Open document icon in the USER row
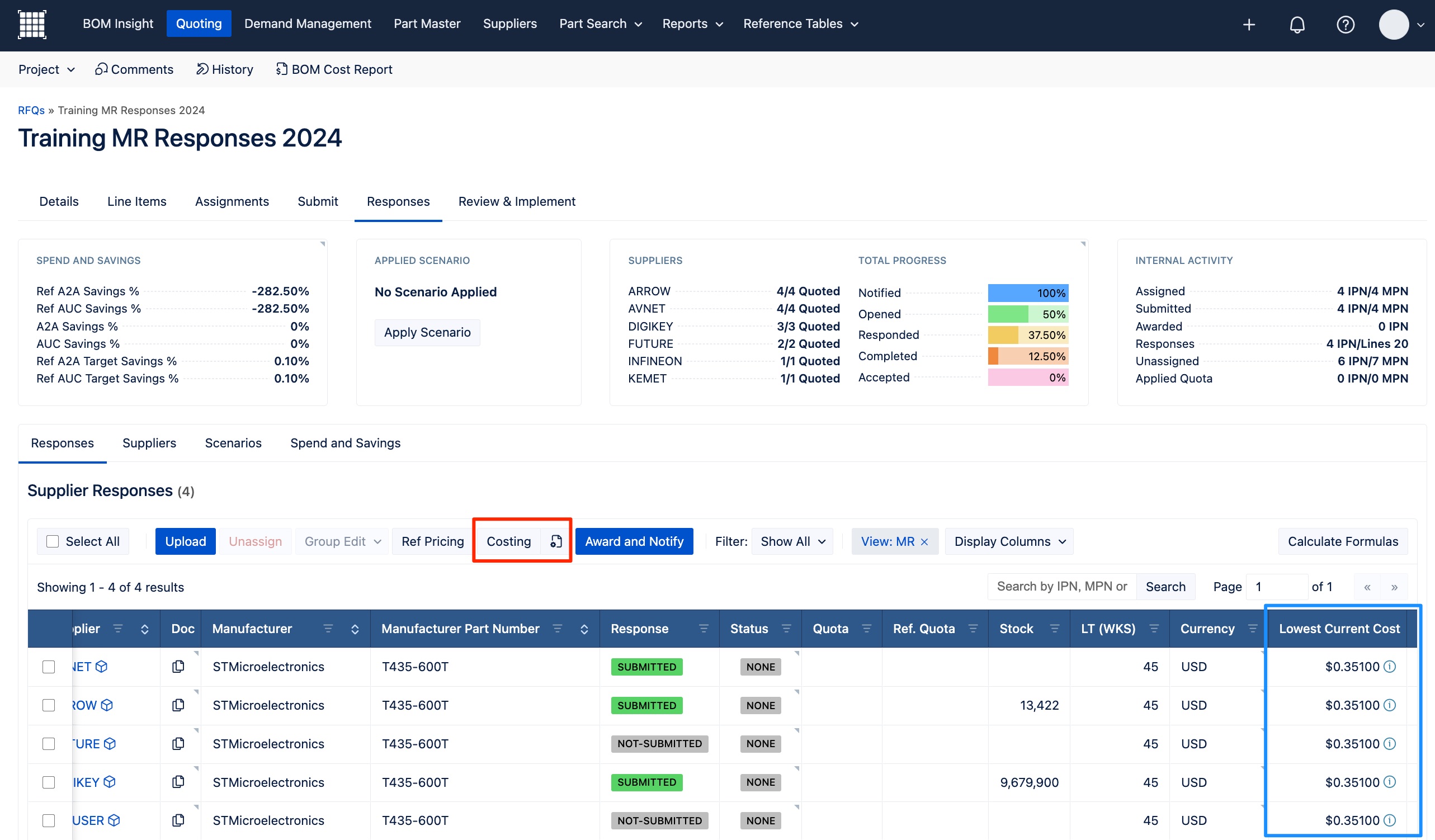The height and width of the screenshot is (840, 1435). point(178,820)
